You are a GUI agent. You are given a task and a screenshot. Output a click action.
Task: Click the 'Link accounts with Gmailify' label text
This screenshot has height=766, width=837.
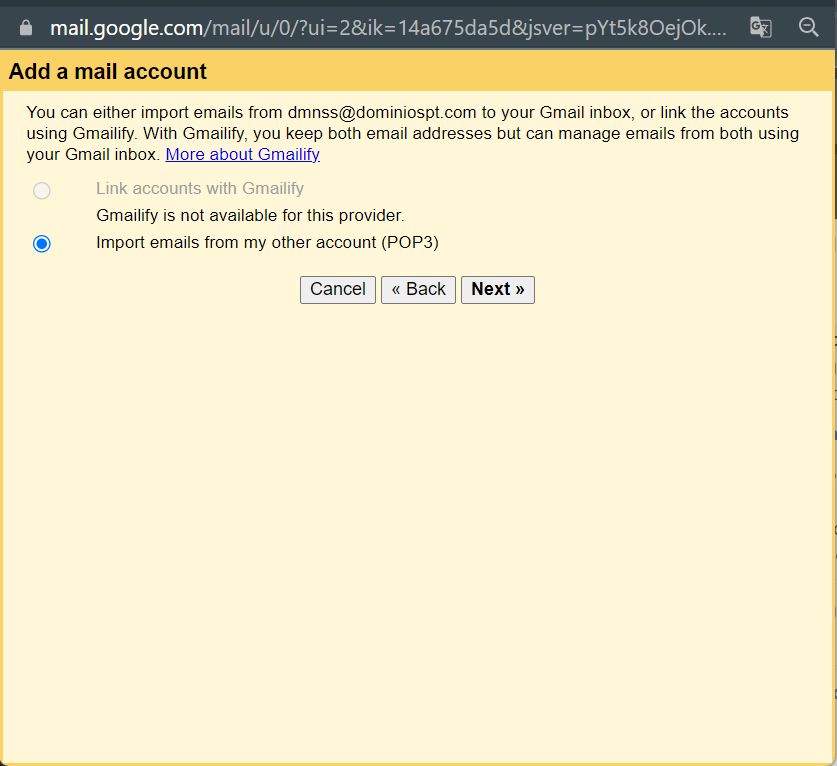pos(200,188)
